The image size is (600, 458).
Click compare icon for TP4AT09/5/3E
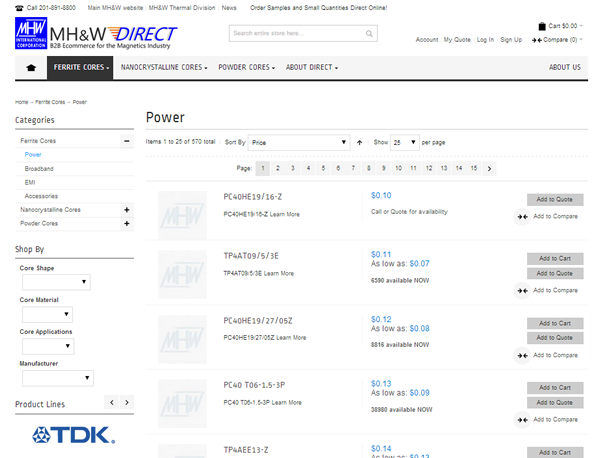522,290
